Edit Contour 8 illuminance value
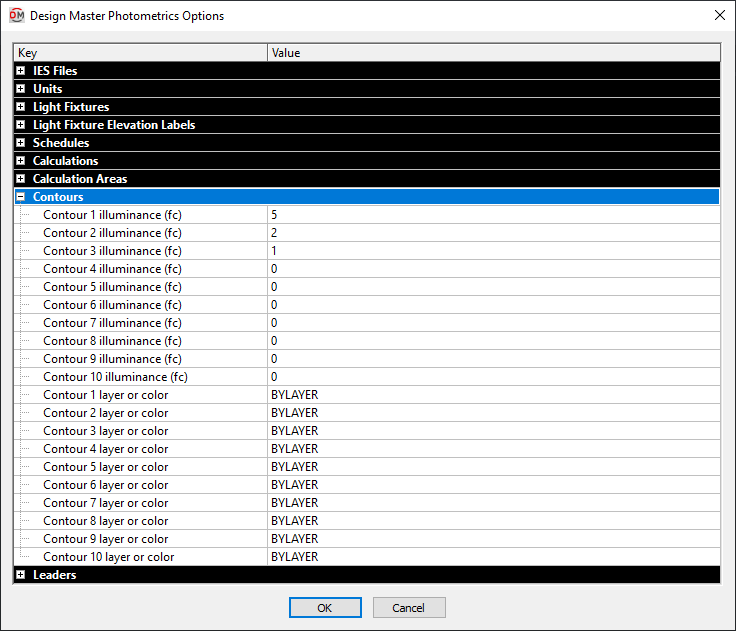The width and height of the screenshot is (736, 631). tap(494, 341)
